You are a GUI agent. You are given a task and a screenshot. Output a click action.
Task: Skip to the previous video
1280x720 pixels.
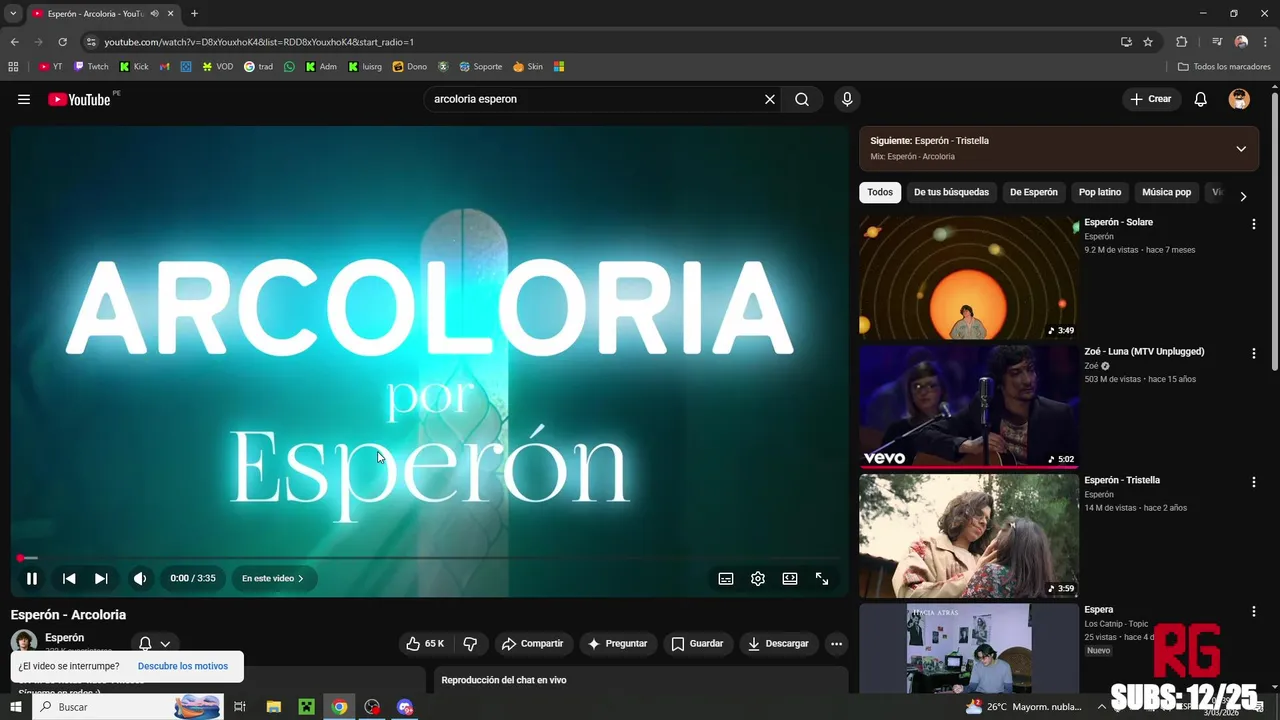click(x=69, y=578)
